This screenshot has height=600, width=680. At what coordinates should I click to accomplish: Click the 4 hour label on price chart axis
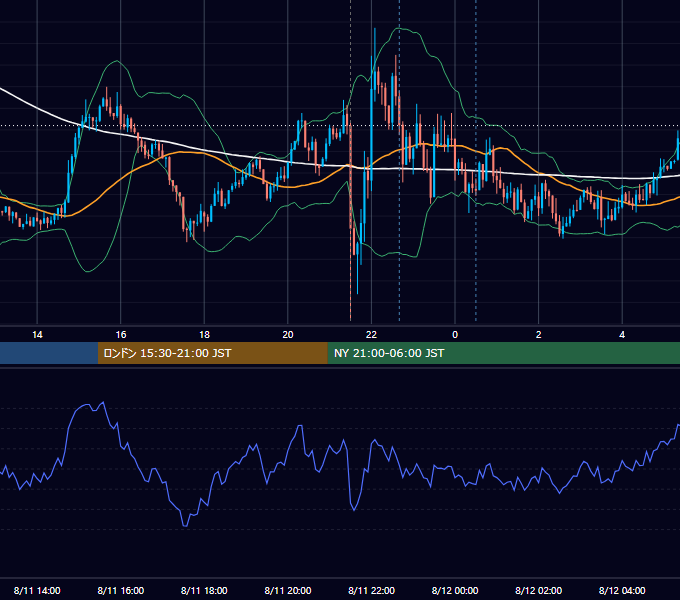point(622,335)
